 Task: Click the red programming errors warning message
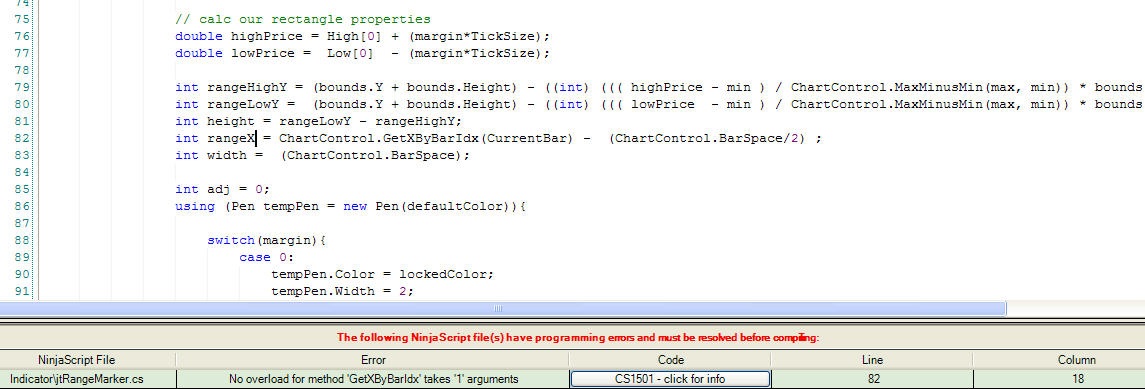tap(578, 338)
